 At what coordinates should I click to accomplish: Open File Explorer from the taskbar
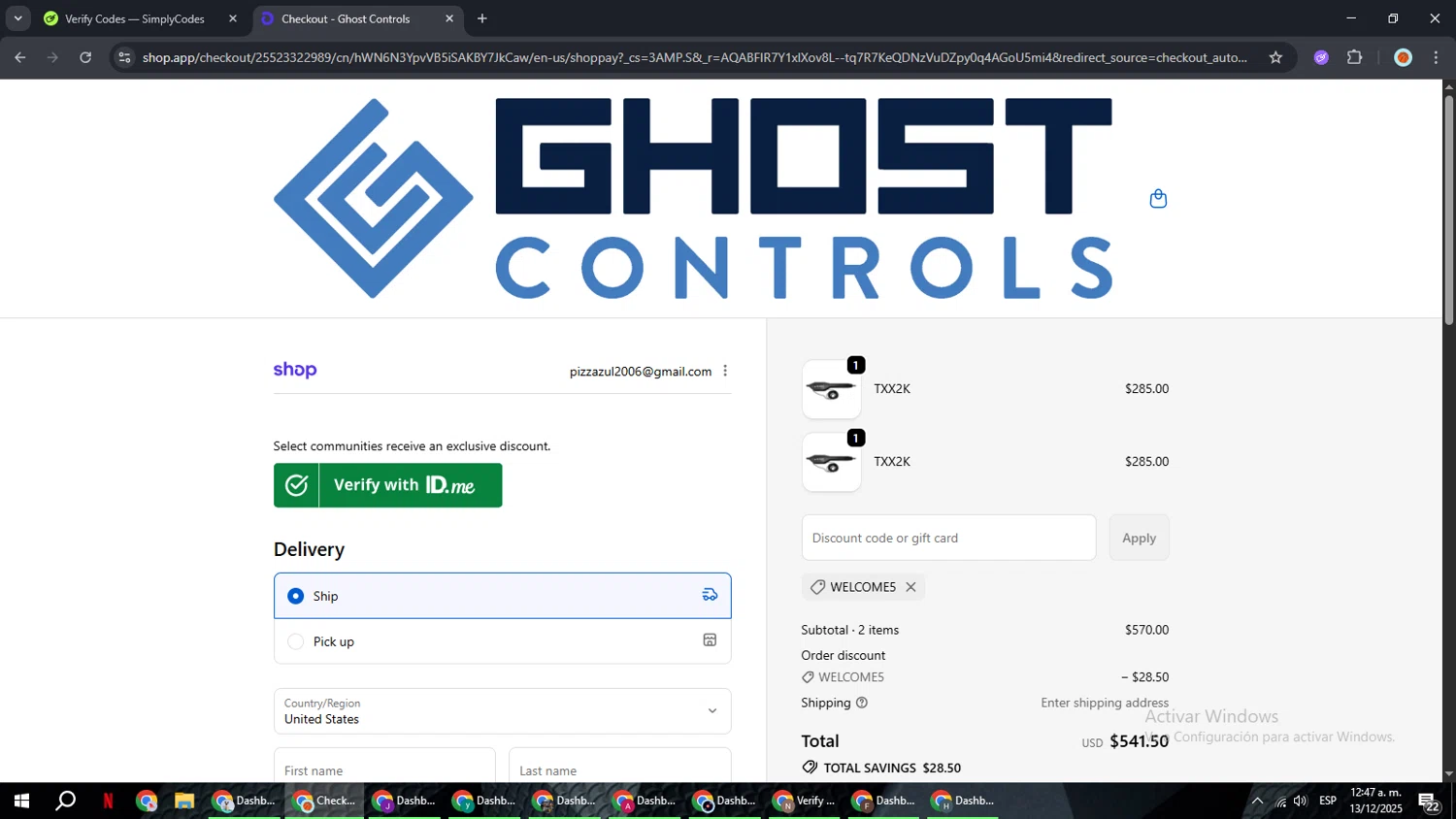[184, 801]
